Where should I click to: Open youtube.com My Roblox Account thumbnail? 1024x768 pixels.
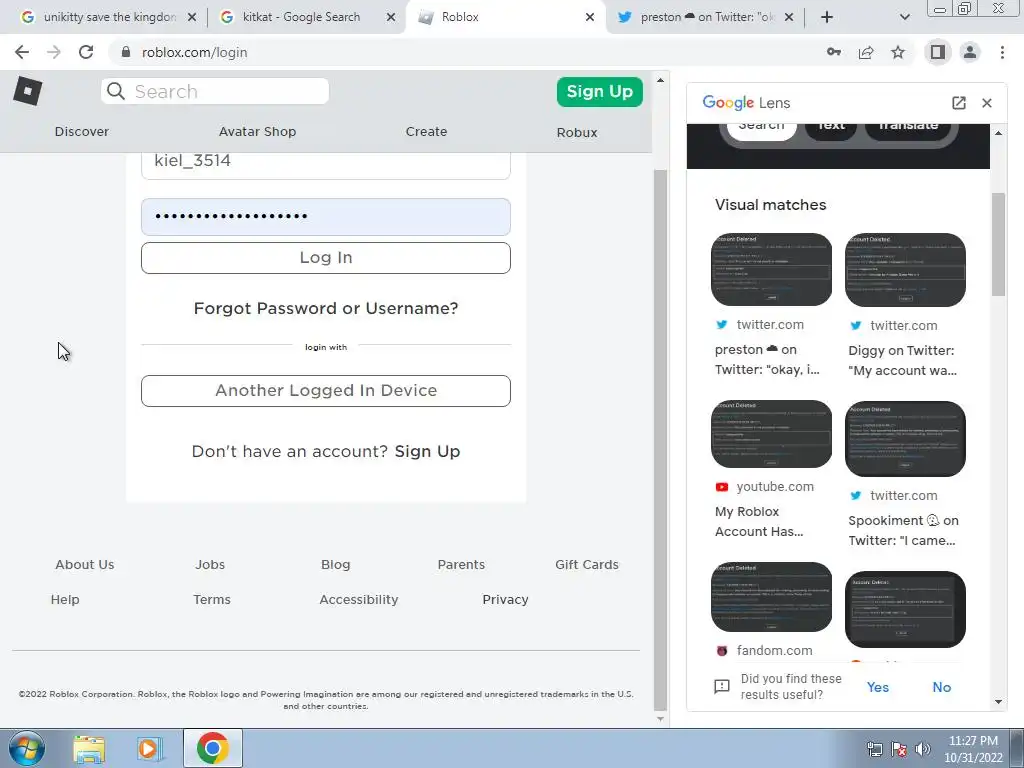click(771, 434)
